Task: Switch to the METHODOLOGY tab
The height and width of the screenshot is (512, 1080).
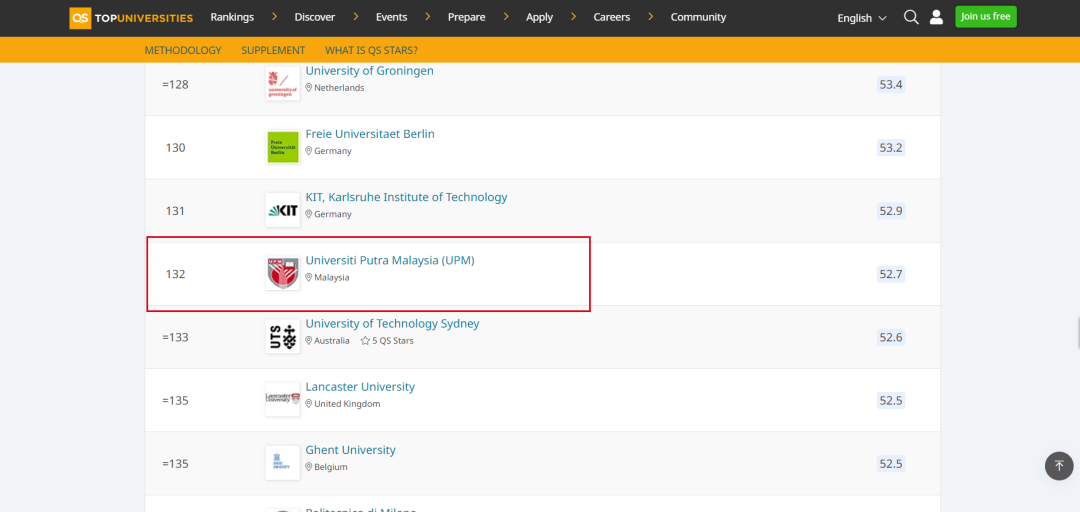Action: pos(183,50)
